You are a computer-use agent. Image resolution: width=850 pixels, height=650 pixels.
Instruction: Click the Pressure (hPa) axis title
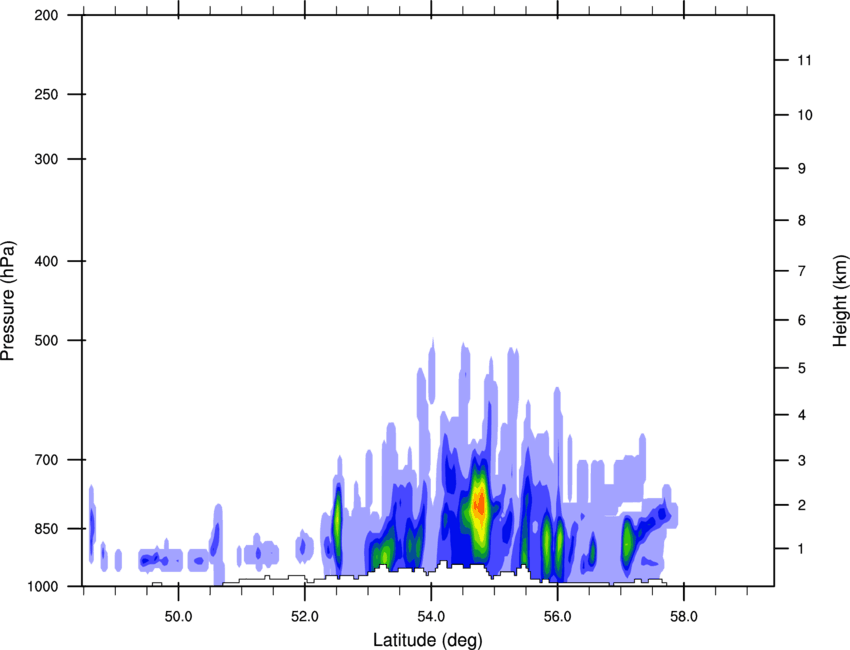pyautogui.click(x=8, y=301)
